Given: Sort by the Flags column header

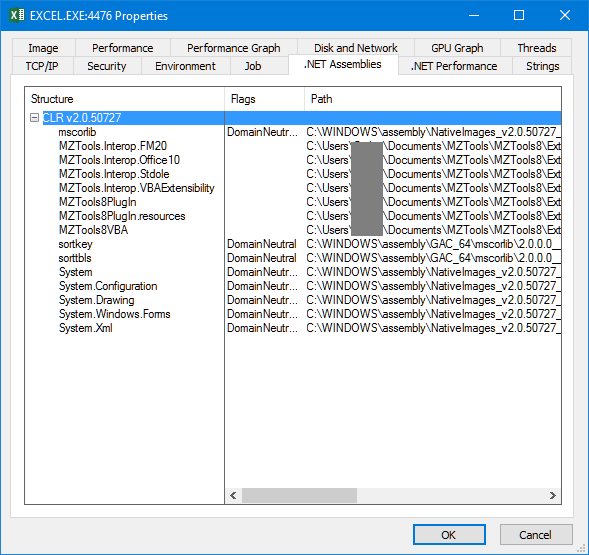Looking at the screenshot, I should 264,99.
